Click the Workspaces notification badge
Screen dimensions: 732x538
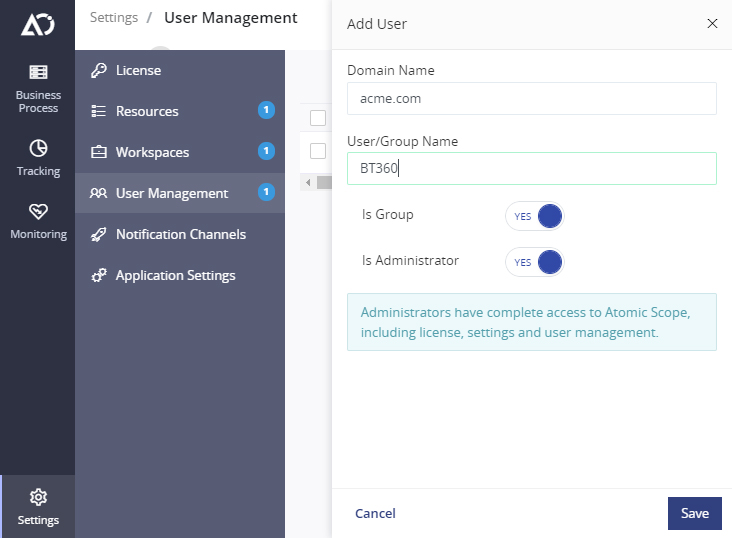[x=266, y=151]
